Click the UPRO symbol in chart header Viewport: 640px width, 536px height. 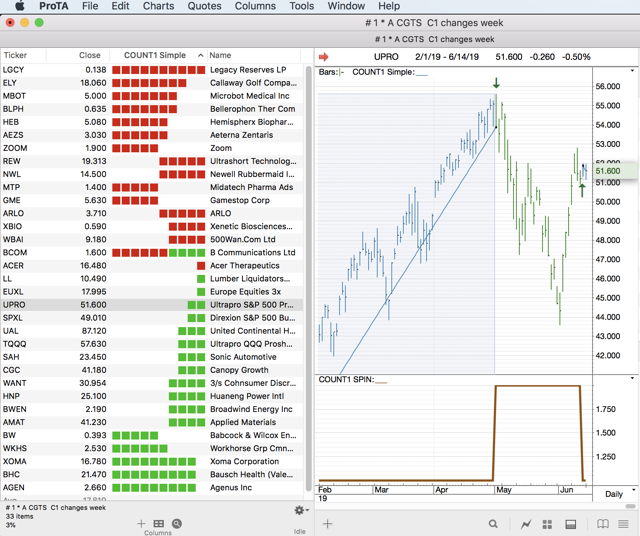tap(386, 57)
